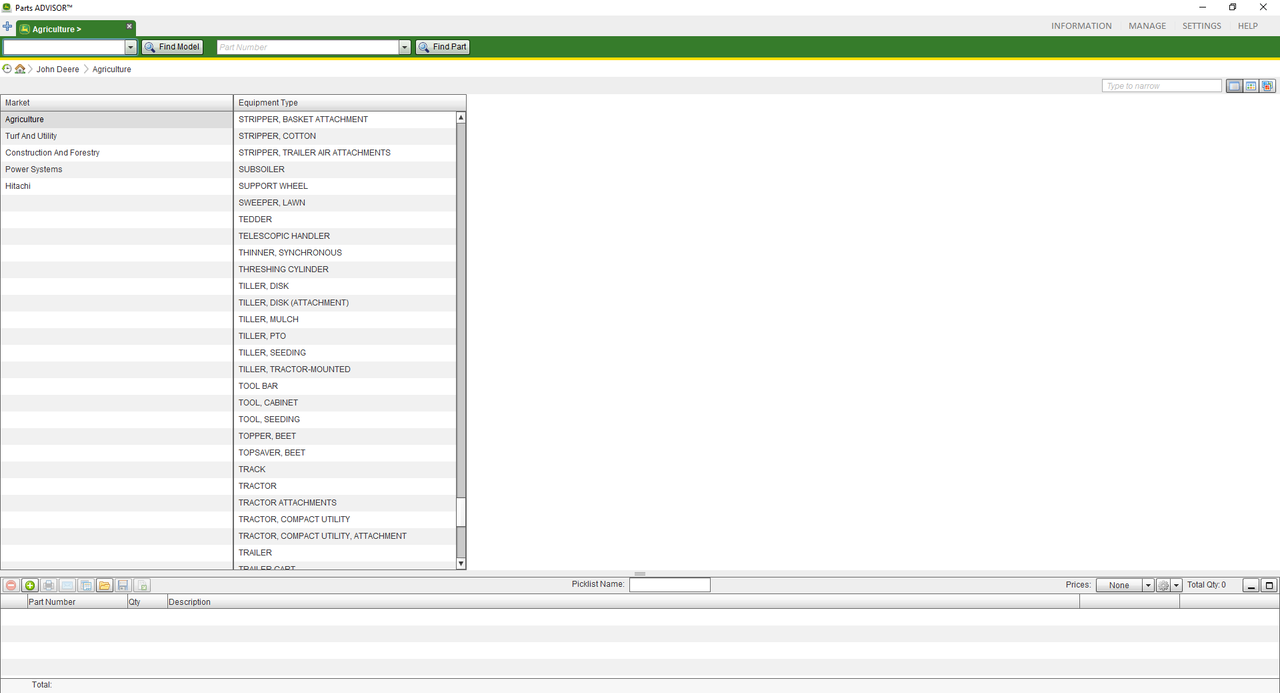
Task: Click the back arrow in breadcrumb
Action: [7, 69]
